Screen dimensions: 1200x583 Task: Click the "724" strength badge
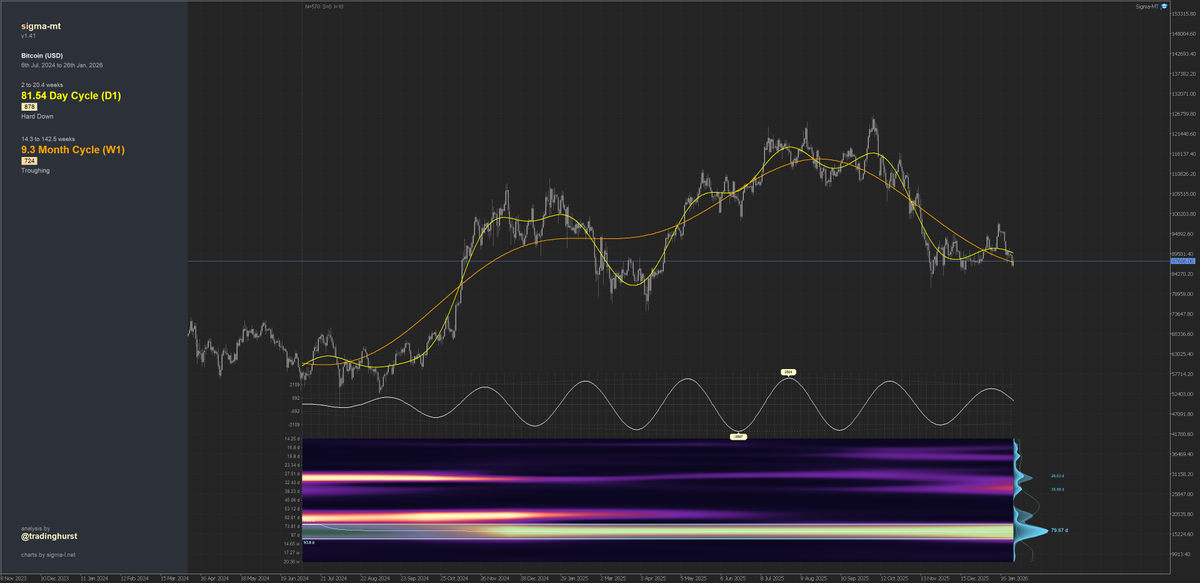pos(29,161)
